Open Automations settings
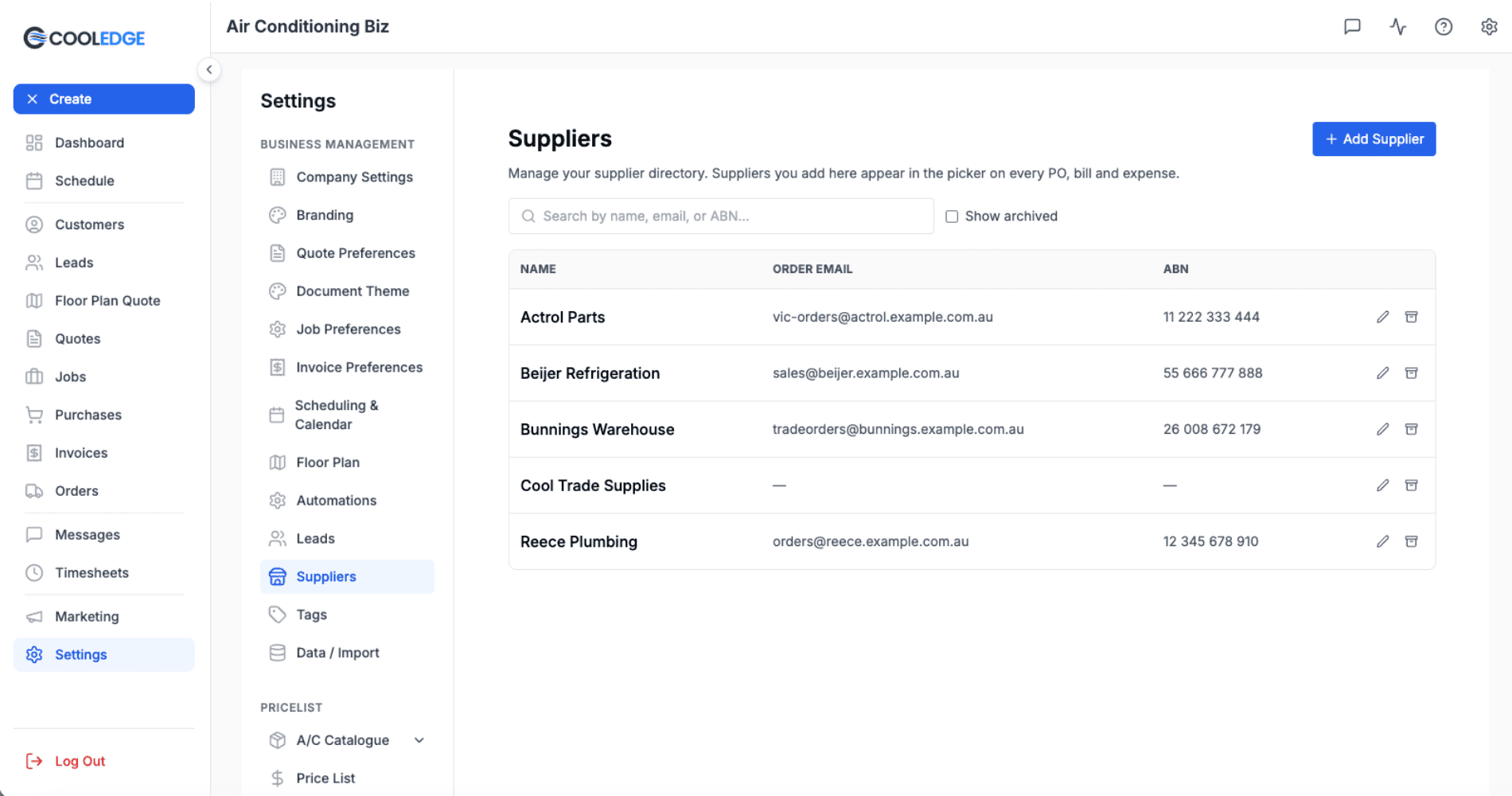The height and width of the screenshot is (796, 1512). point(347,501)
